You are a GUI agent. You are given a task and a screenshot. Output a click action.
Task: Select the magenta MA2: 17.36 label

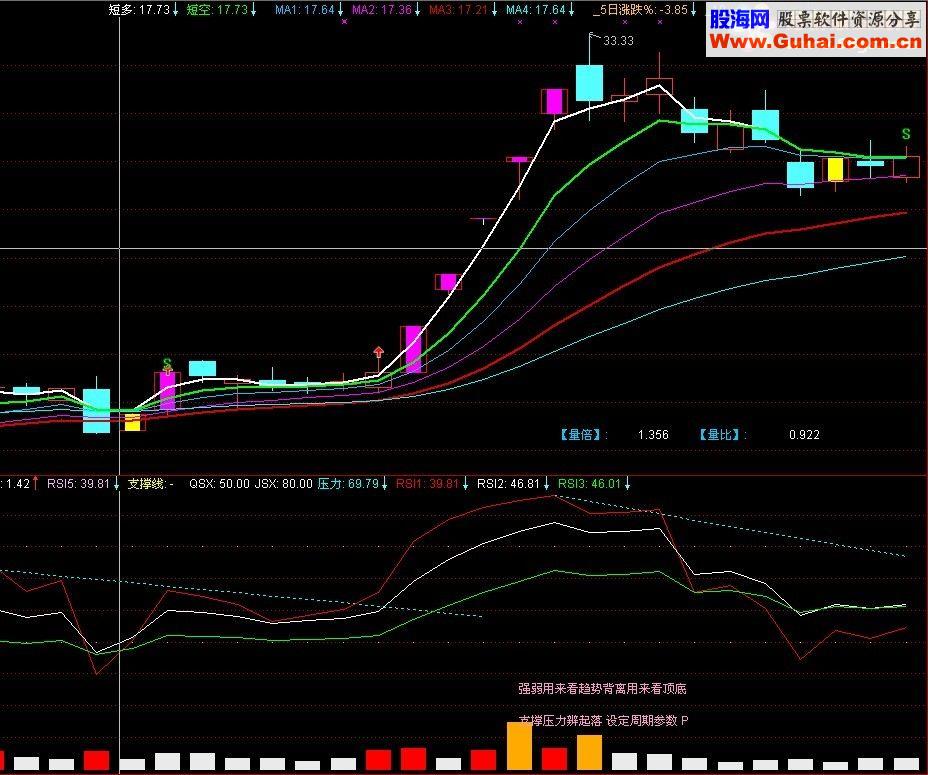tap(382, 10)
